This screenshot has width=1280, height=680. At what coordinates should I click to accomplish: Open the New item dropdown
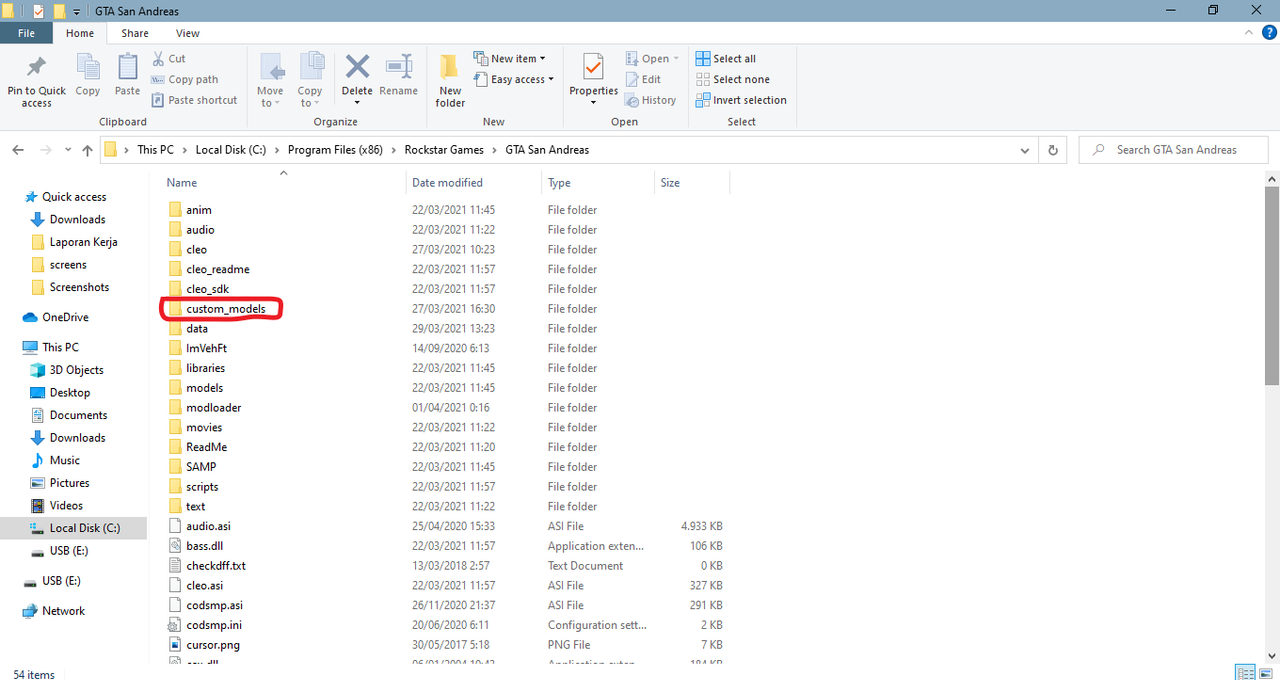[510, 59]
